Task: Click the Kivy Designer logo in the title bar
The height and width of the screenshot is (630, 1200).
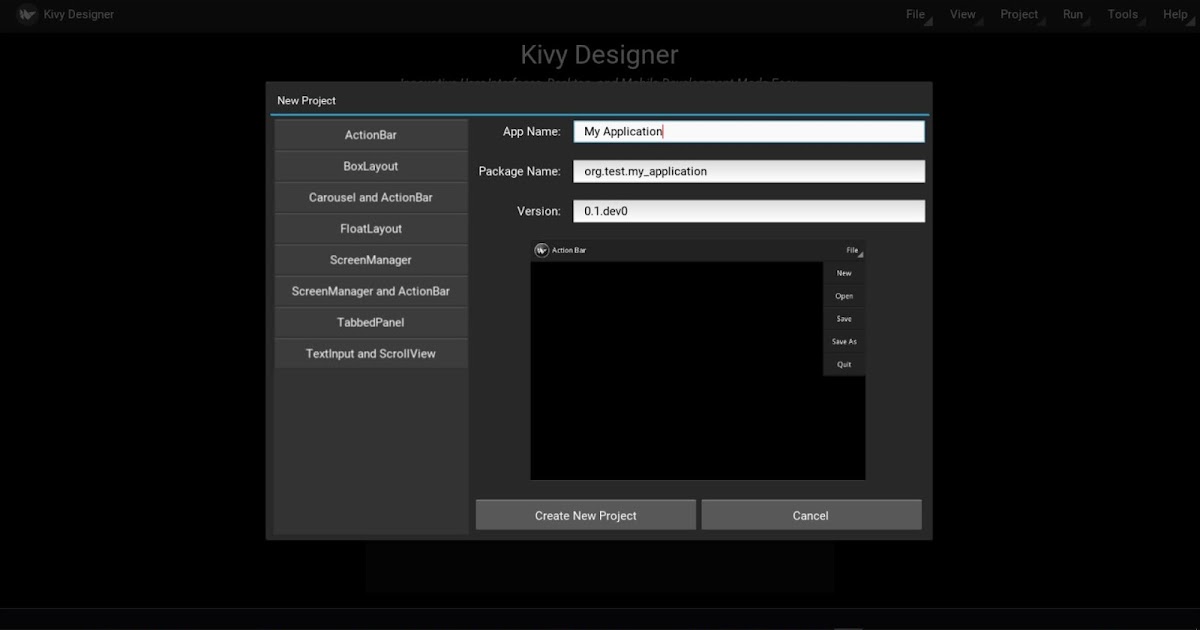Action: [x=27, y=14]
